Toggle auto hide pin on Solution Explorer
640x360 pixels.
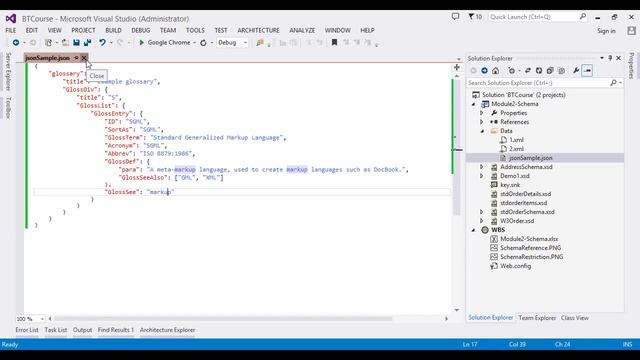click(x=610, y=58)
